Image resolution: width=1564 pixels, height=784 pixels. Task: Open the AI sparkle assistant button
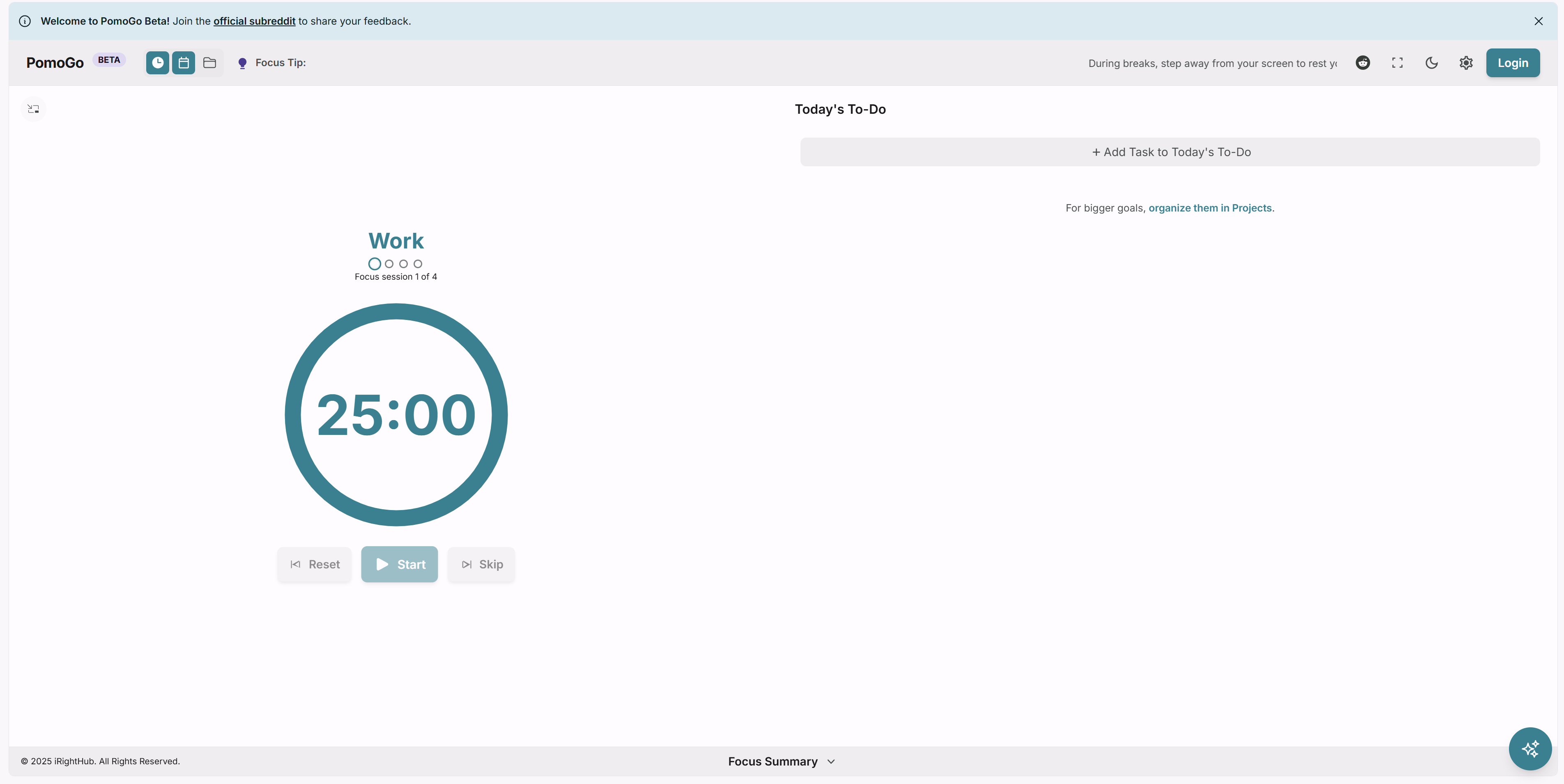coord(1530,748)
